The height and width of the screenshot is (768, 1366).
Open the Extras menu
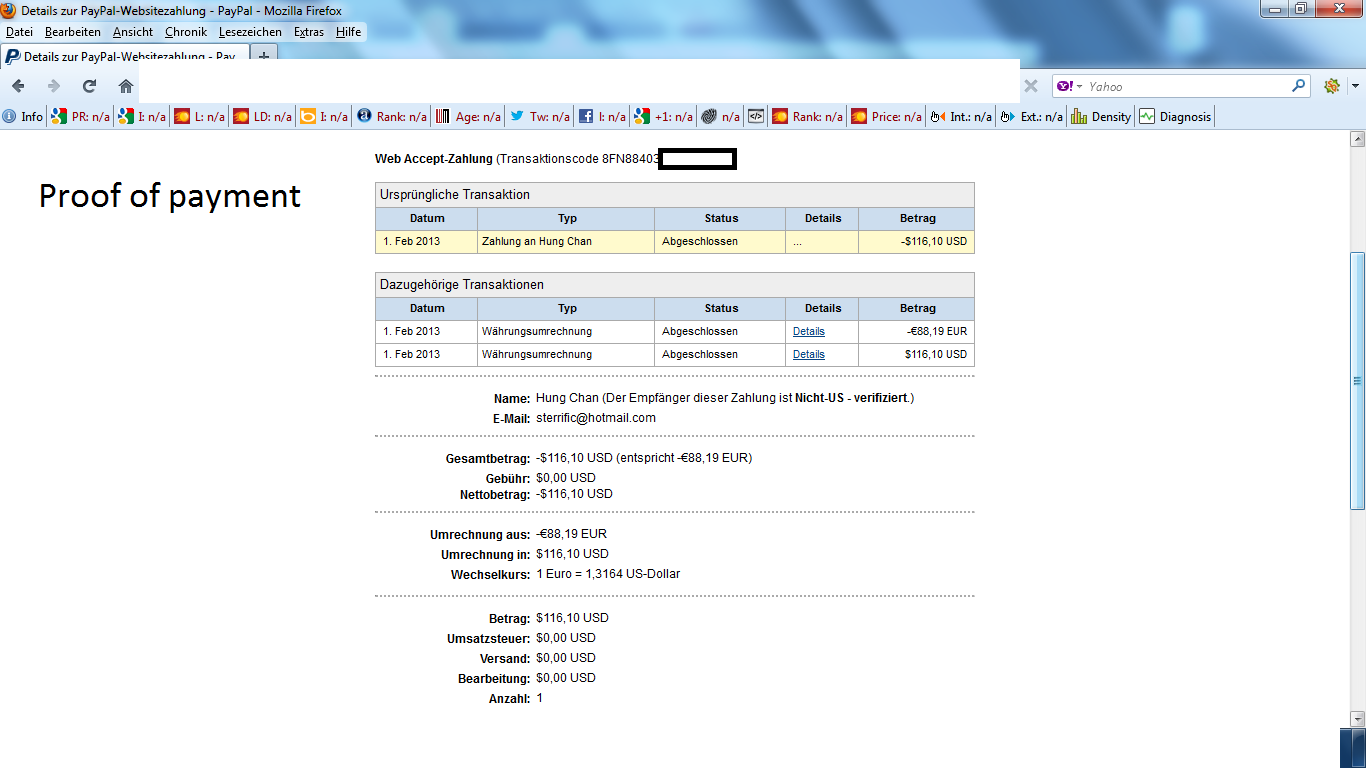pyautogui.click(x=309, y=32)
